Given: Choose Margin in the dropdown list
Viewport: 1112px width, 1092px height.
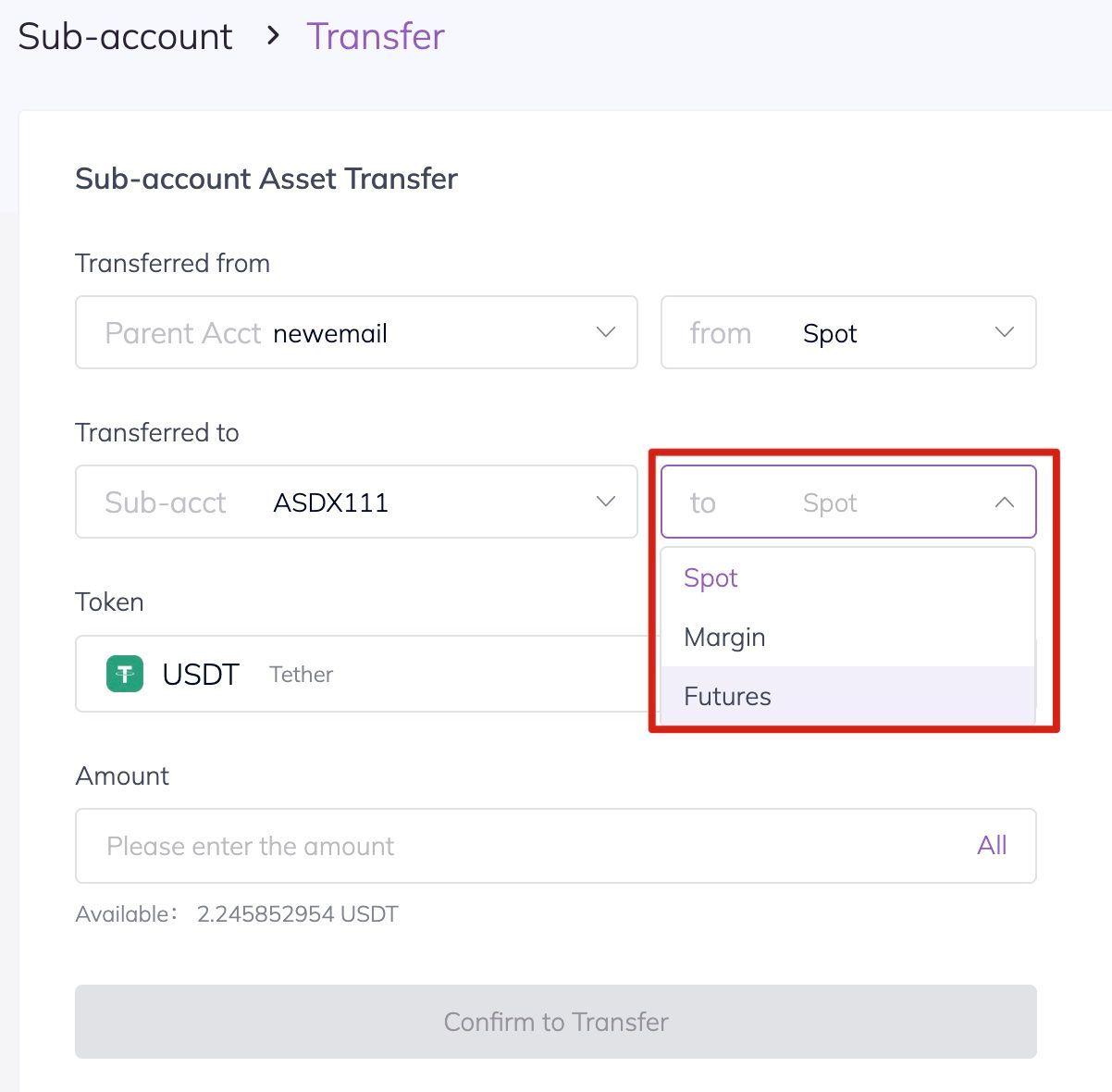Looking at the screenshot, I should 724,638.
